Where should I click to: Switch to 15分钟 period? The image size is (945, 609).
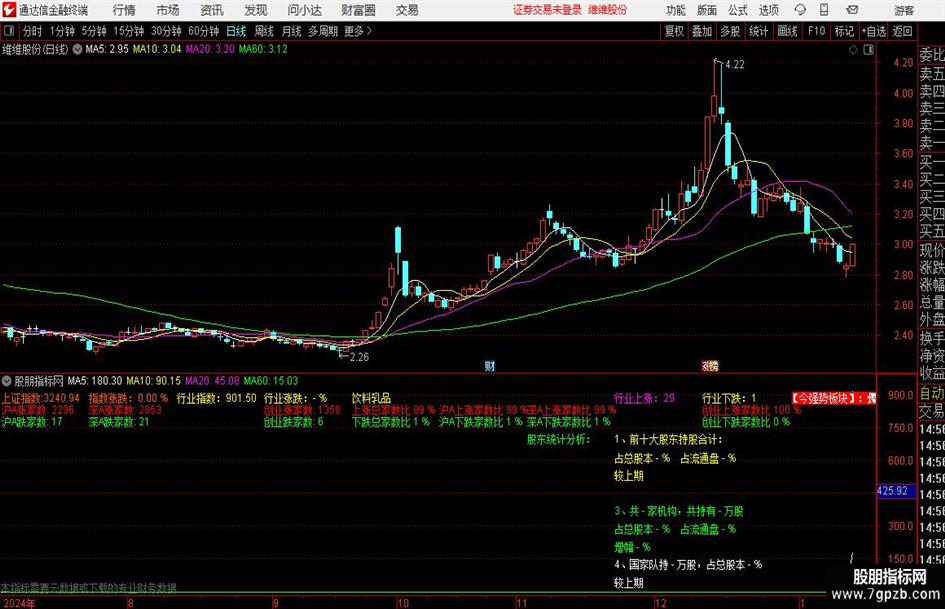pyautogui.click(x=129, y=31)
